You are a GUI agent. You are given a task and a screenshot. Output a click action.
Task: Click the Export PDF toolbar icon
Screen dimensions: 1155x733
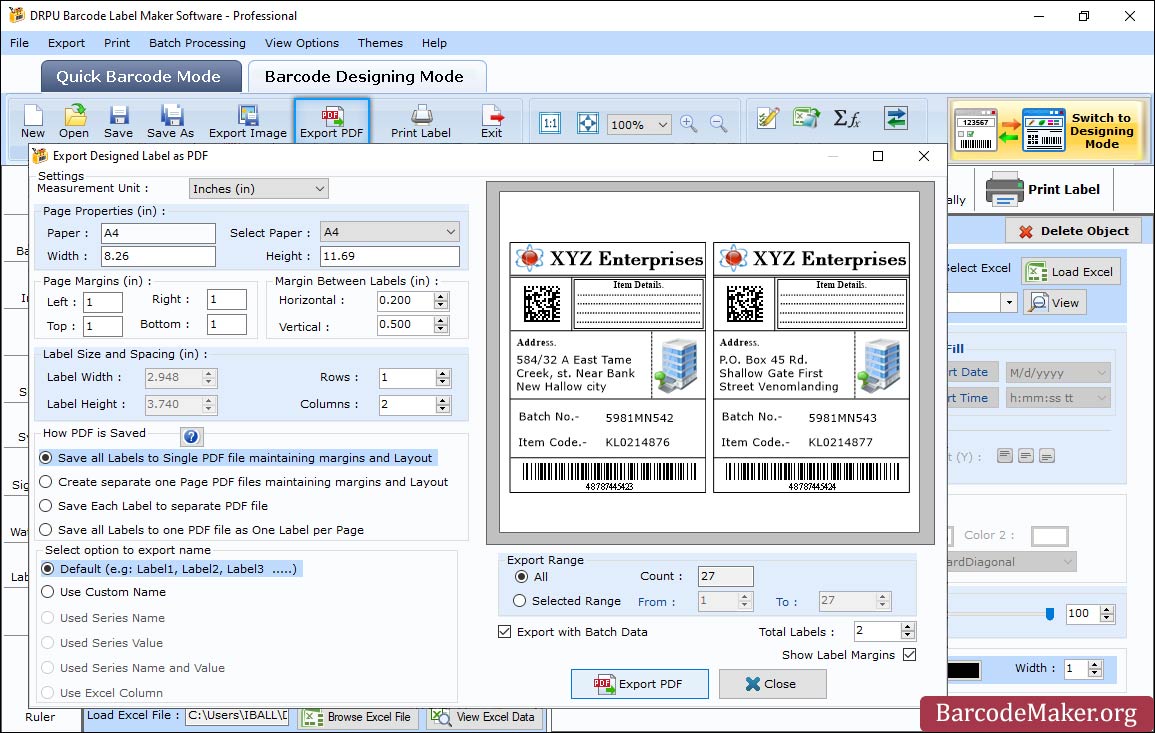coord(331,121)
